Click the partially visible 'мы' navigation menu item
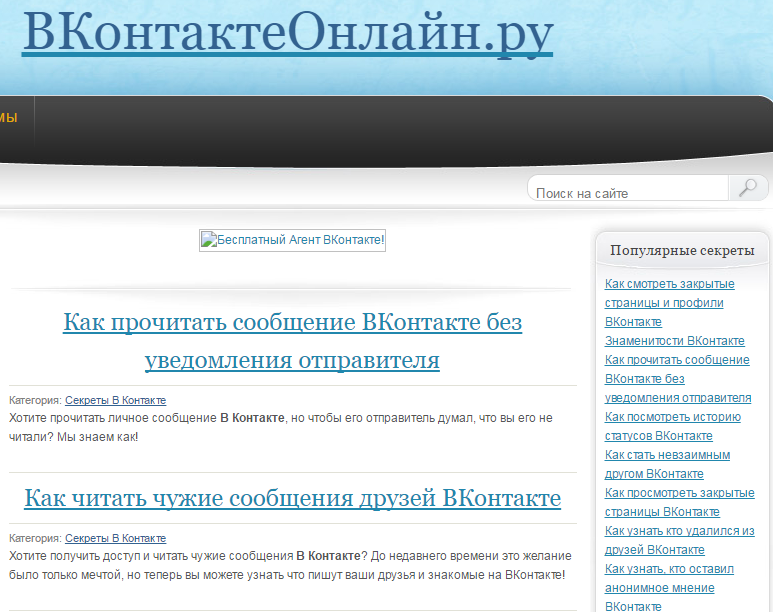Screen dimensions: 773x612 (9, 117)
